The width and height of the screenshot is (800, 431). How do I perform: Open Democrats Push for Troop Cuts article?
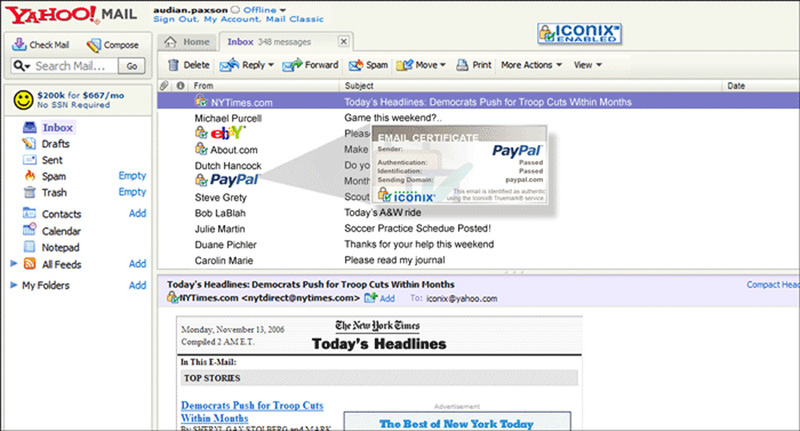[x=252, y=412]
